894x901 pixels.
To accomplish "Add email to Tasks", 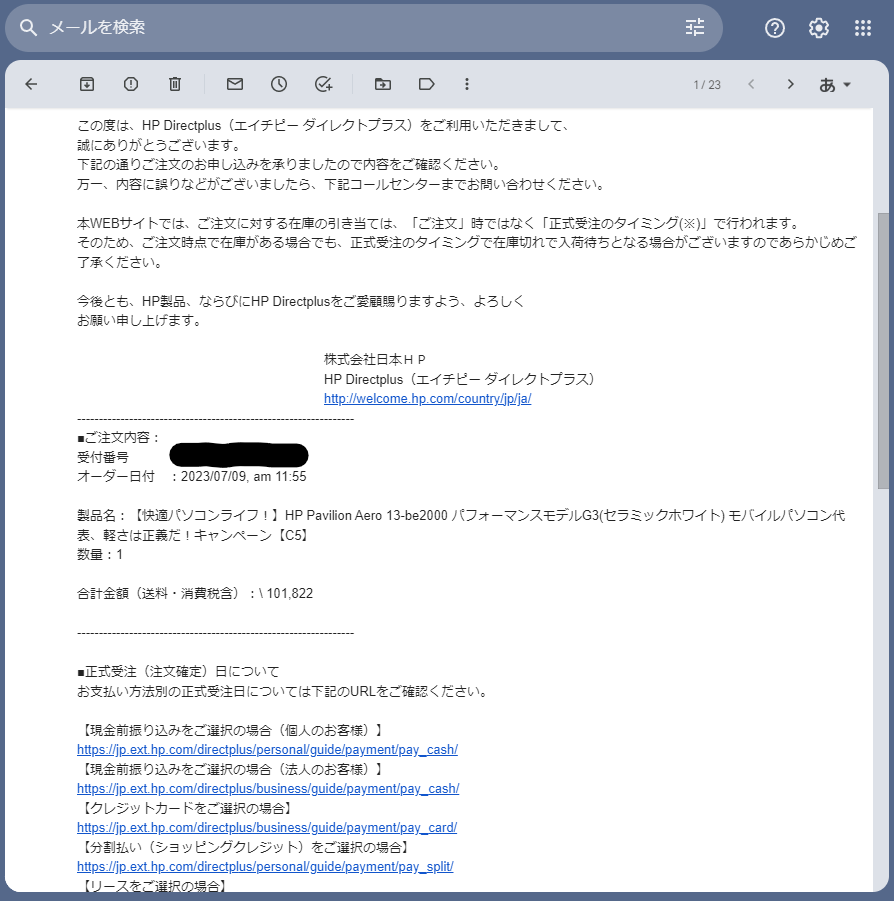I will [x=323, y=84].
